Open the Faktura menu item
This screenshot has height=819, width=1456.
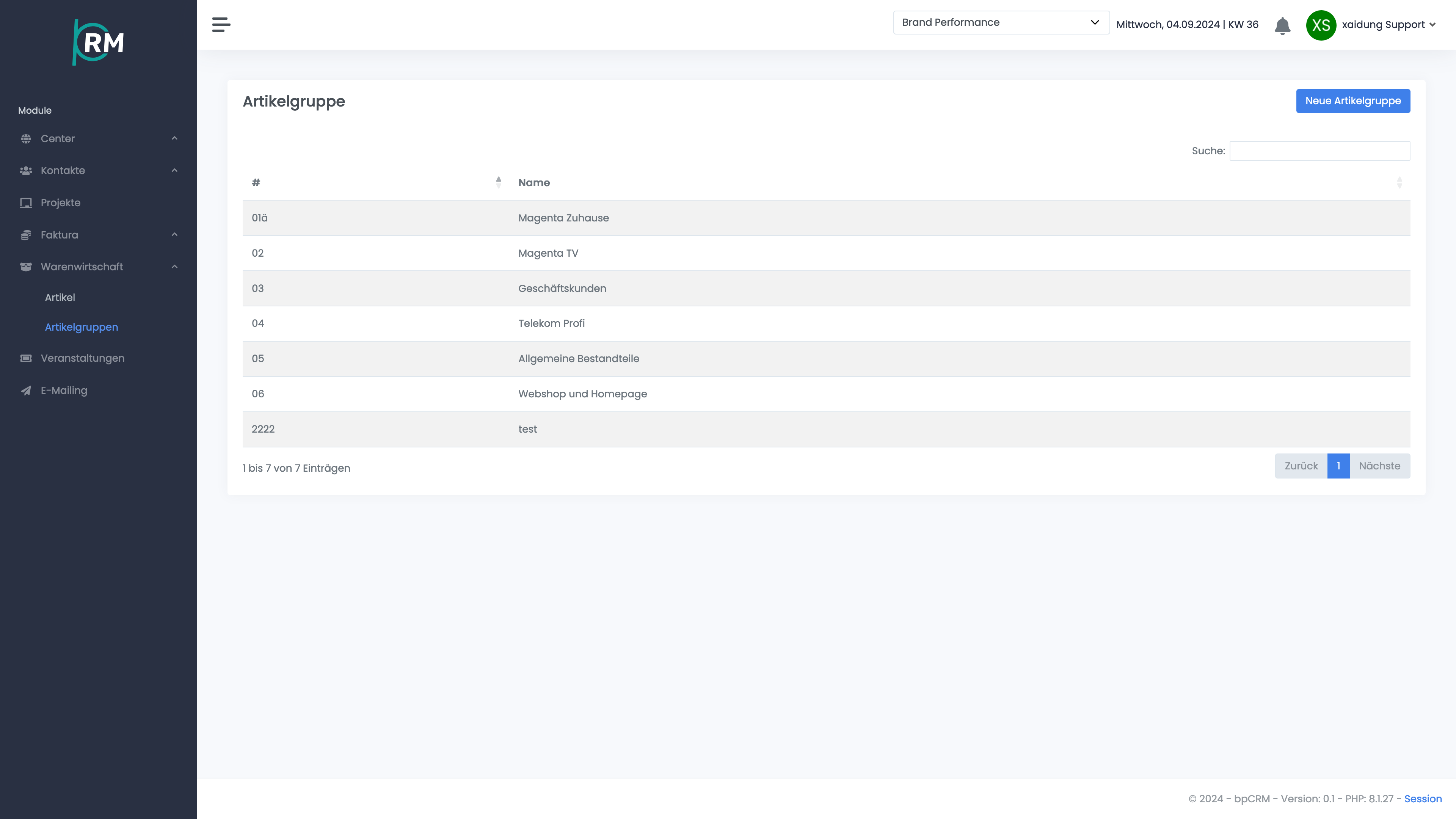(60, 235)
